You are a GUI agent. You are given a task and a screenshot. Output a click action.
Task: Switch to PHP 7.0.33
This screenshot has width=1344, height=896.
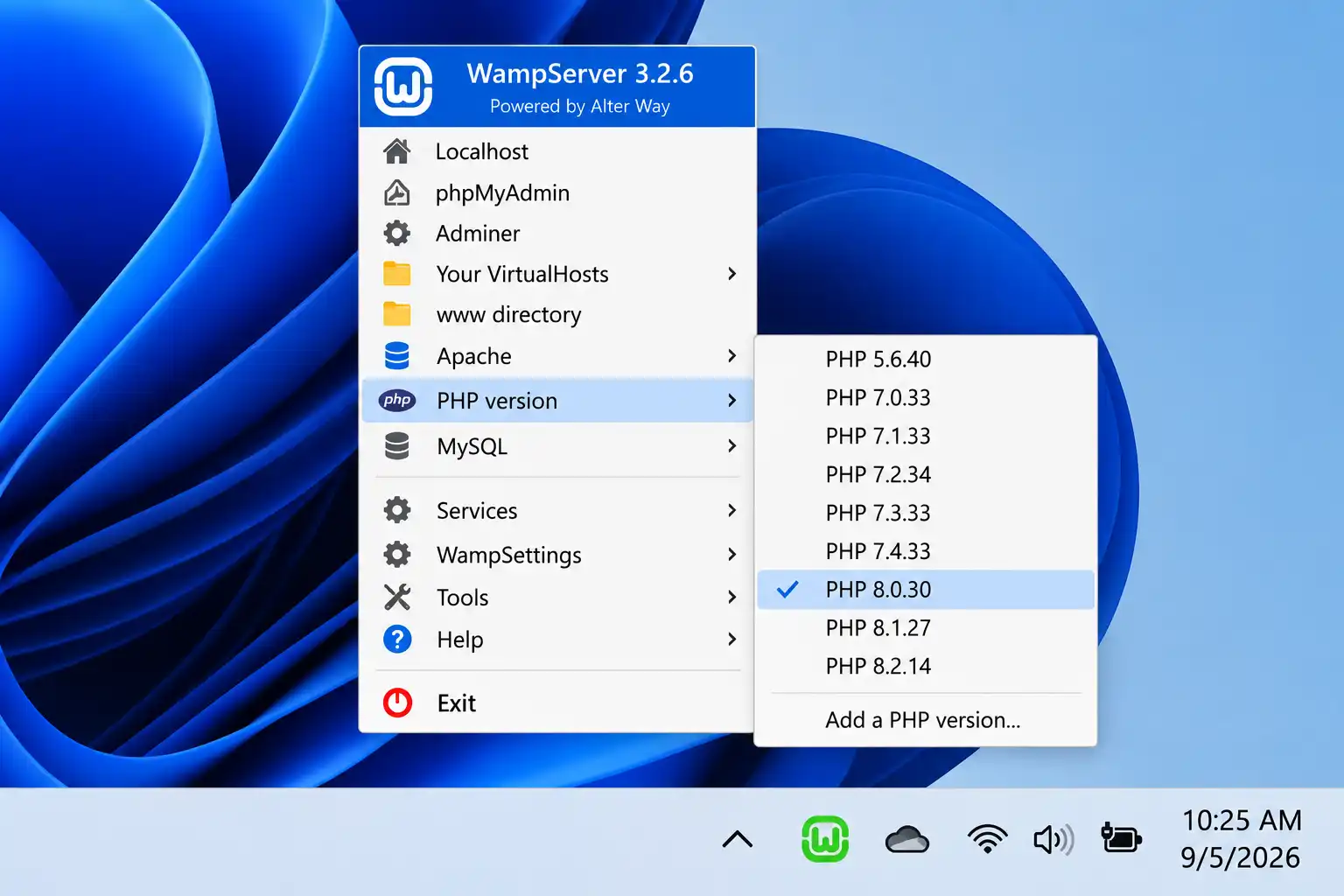pyautogui.click(x=926, y=397)
